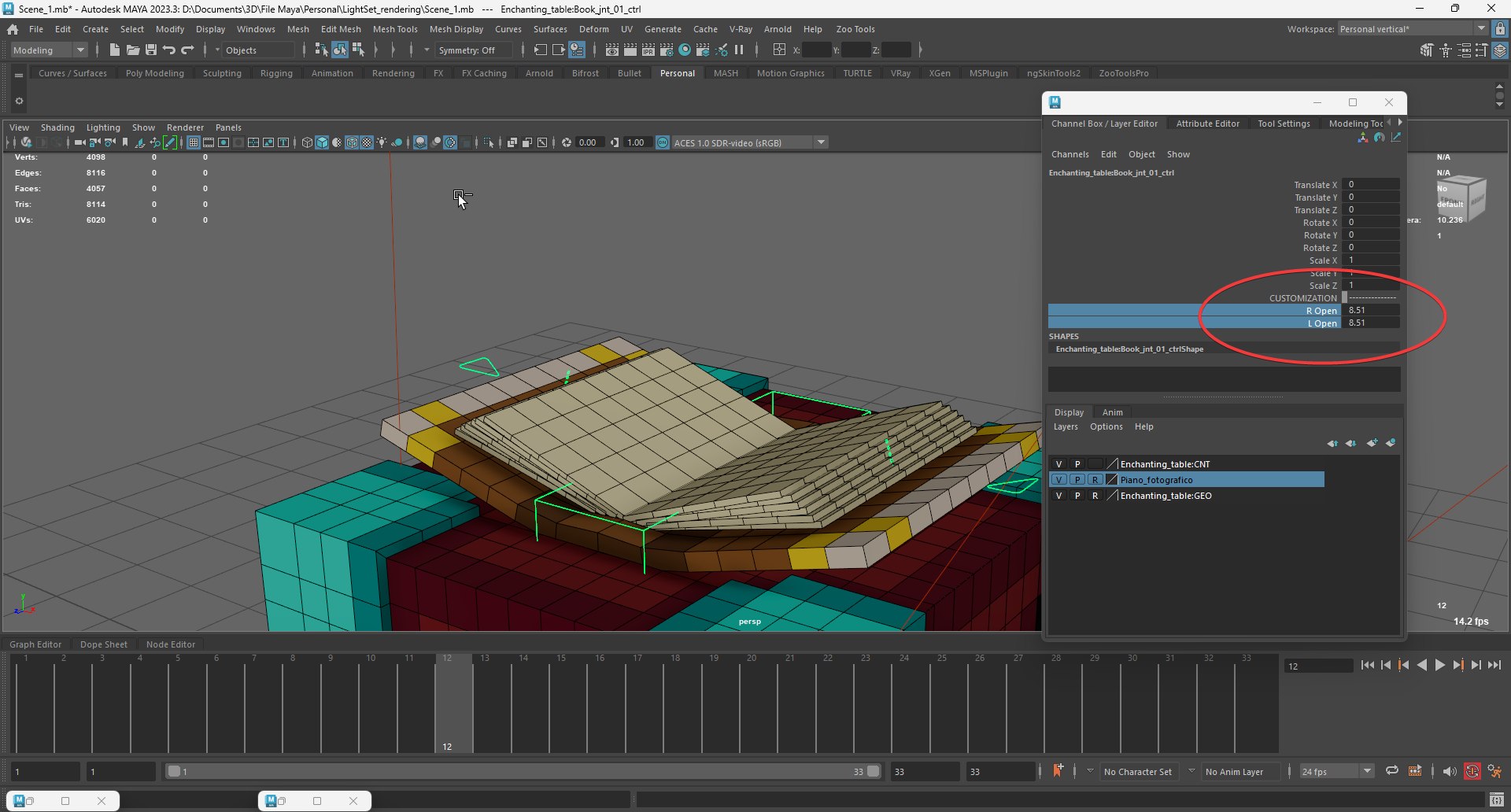Viewport: 1511px width, 812px height.
Task: Go to the start of playback range
Action: [x=1367, y=666]
